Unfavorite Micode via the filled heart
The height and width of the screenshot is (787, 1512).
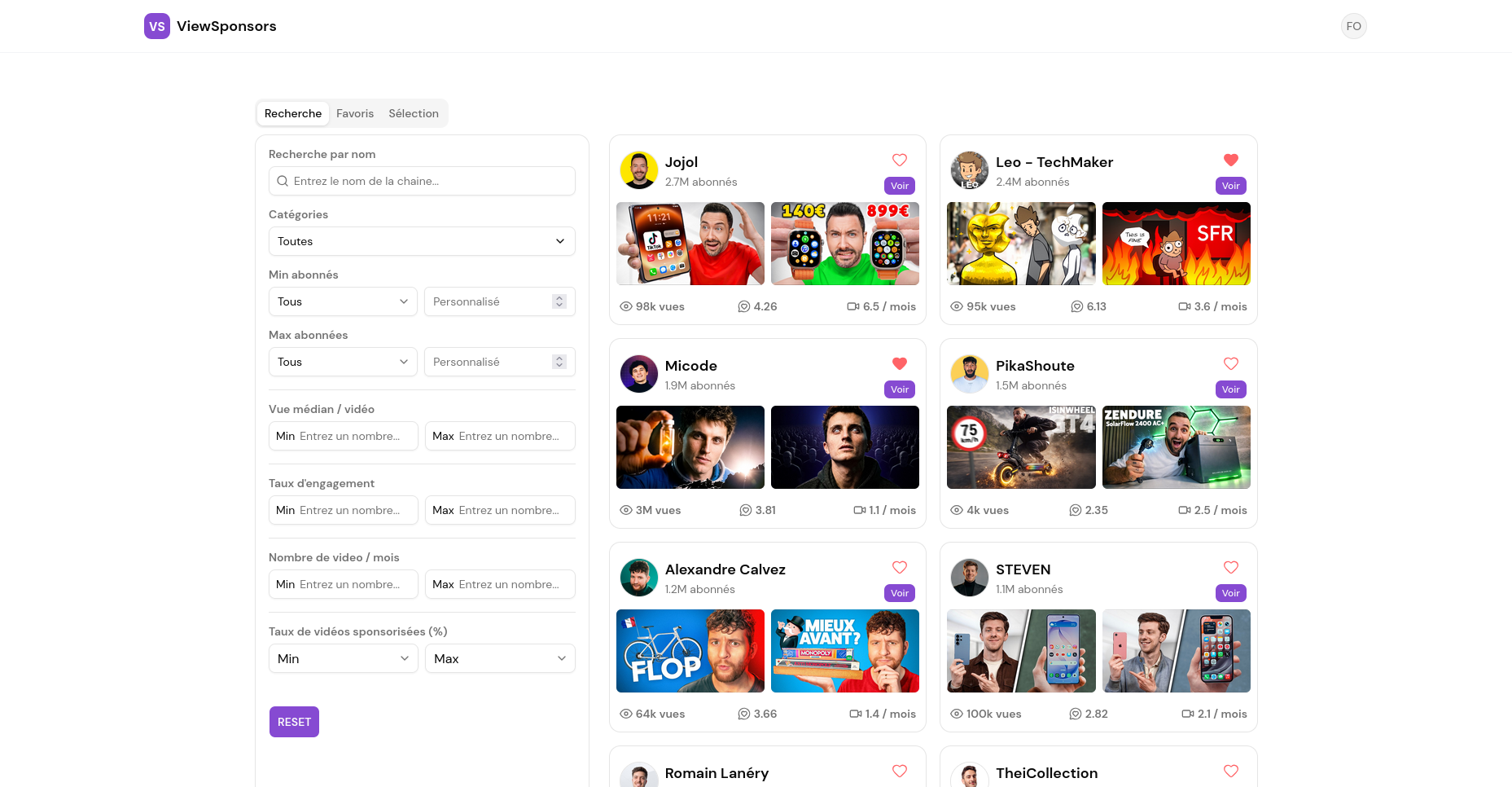[x=900, y=363]
